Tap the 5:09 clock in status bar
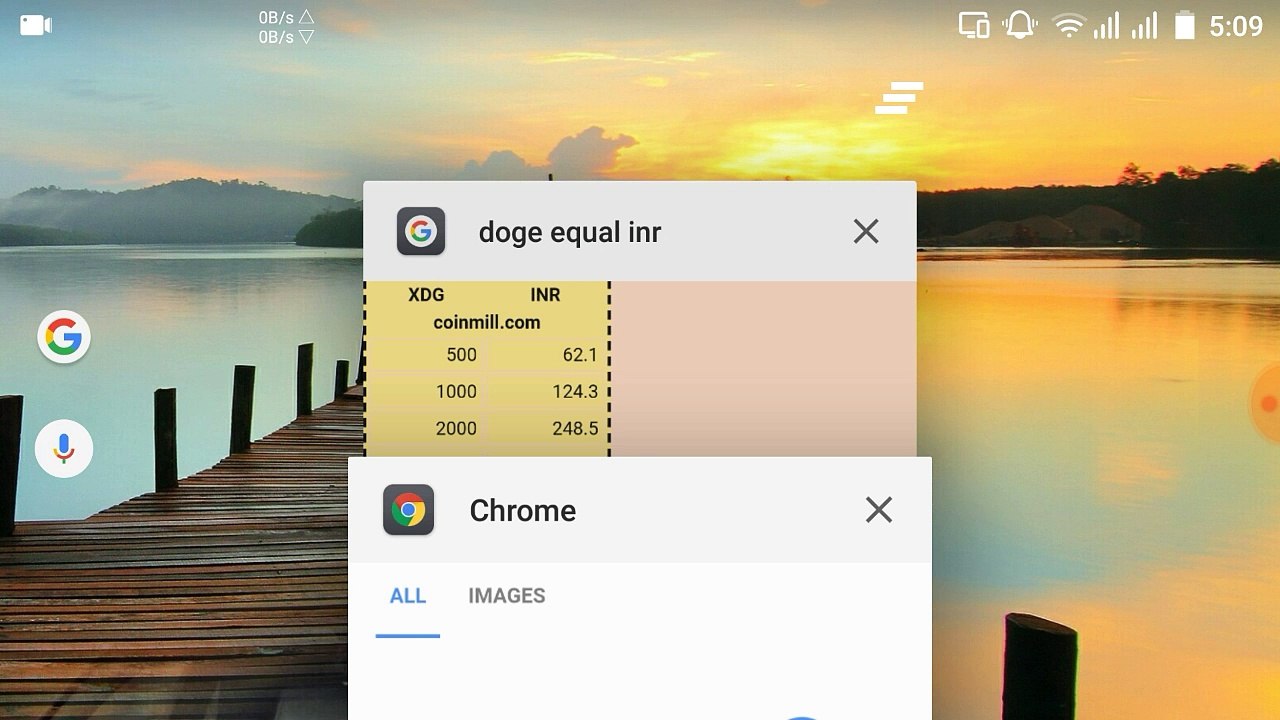This screenshot has height=720, width=1280. click(x=1236, y=26)
